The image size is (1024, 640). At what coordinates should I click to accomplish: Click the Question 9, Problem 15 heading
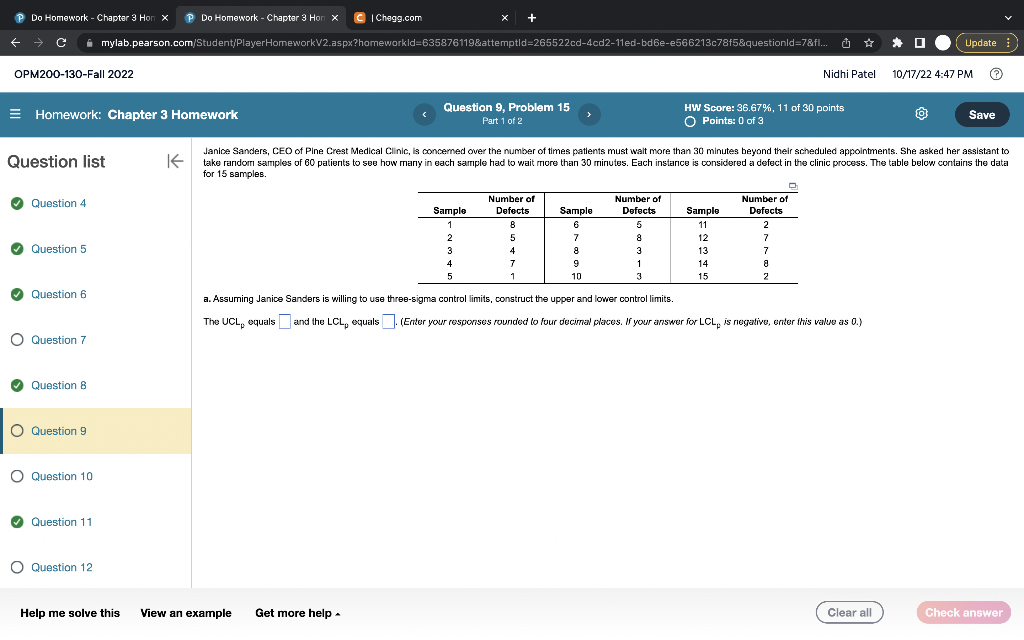click(506, 107)
